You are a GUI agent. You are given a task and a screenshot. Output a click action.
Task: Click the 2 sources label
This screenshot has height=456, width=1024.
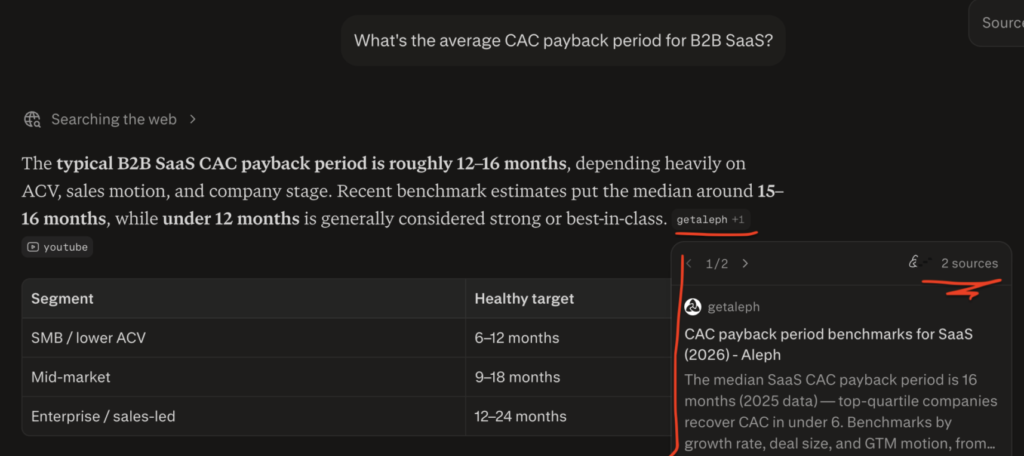969,264
